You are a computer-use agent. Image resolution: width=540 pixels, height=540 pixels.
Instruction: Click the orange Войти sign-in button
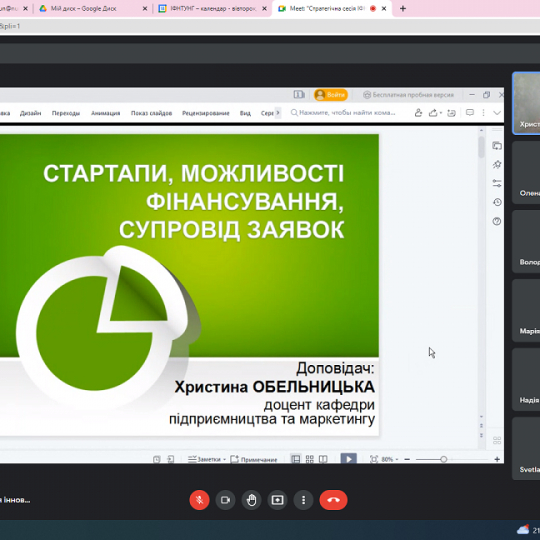pos(331,95)
